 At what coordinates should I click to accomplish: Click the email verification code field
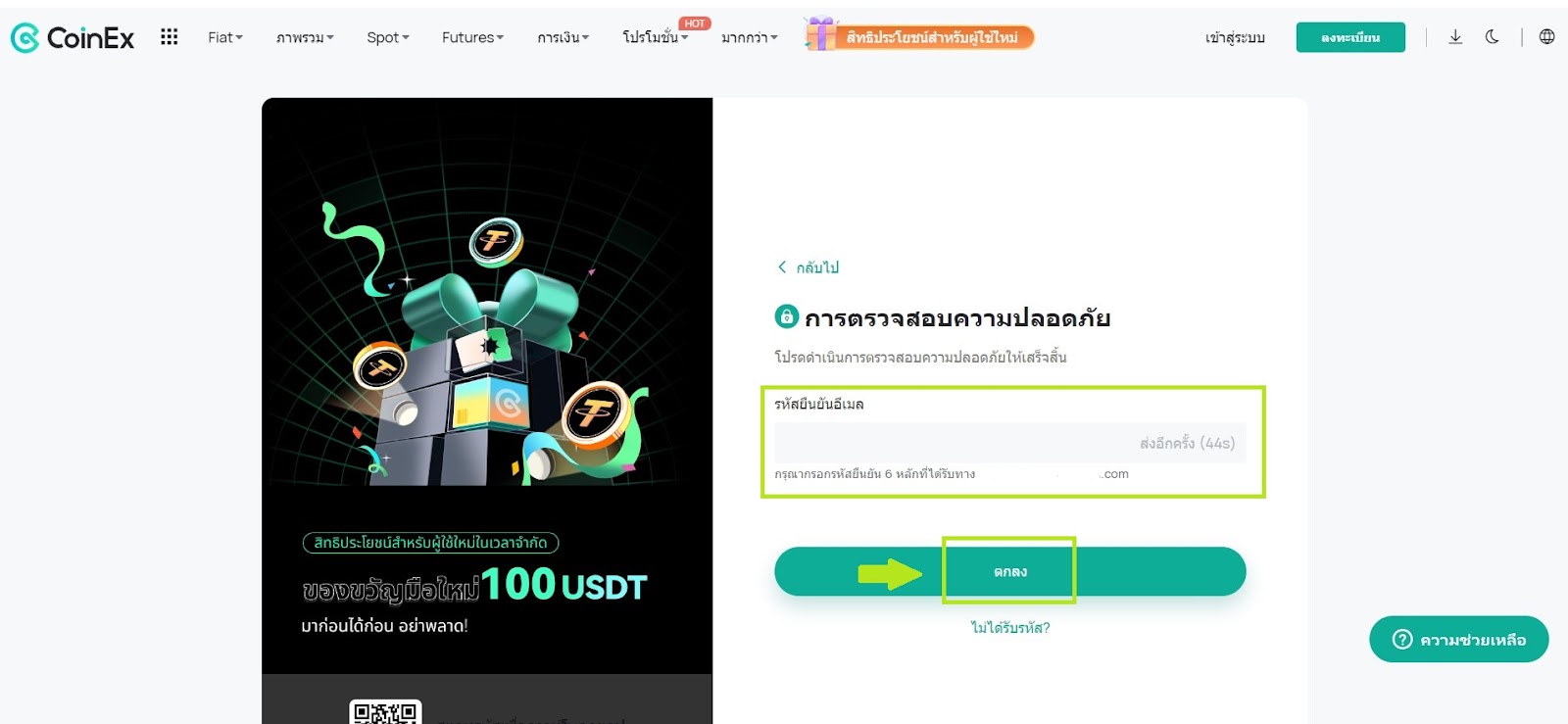pos(1010,443)
